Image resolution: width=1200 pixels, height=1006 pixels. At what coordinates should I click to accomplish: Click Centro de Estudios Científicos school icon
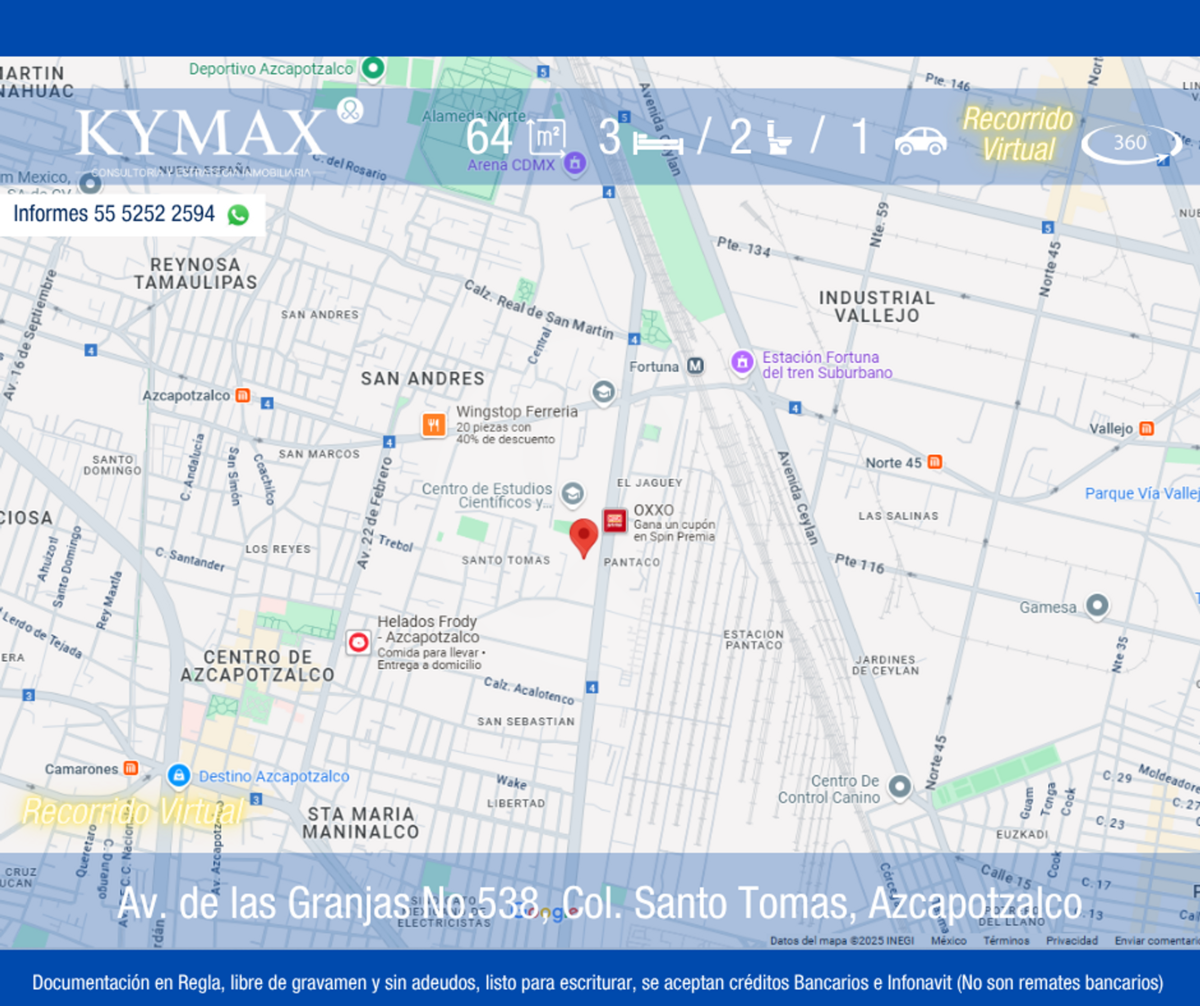pos(572,493)
